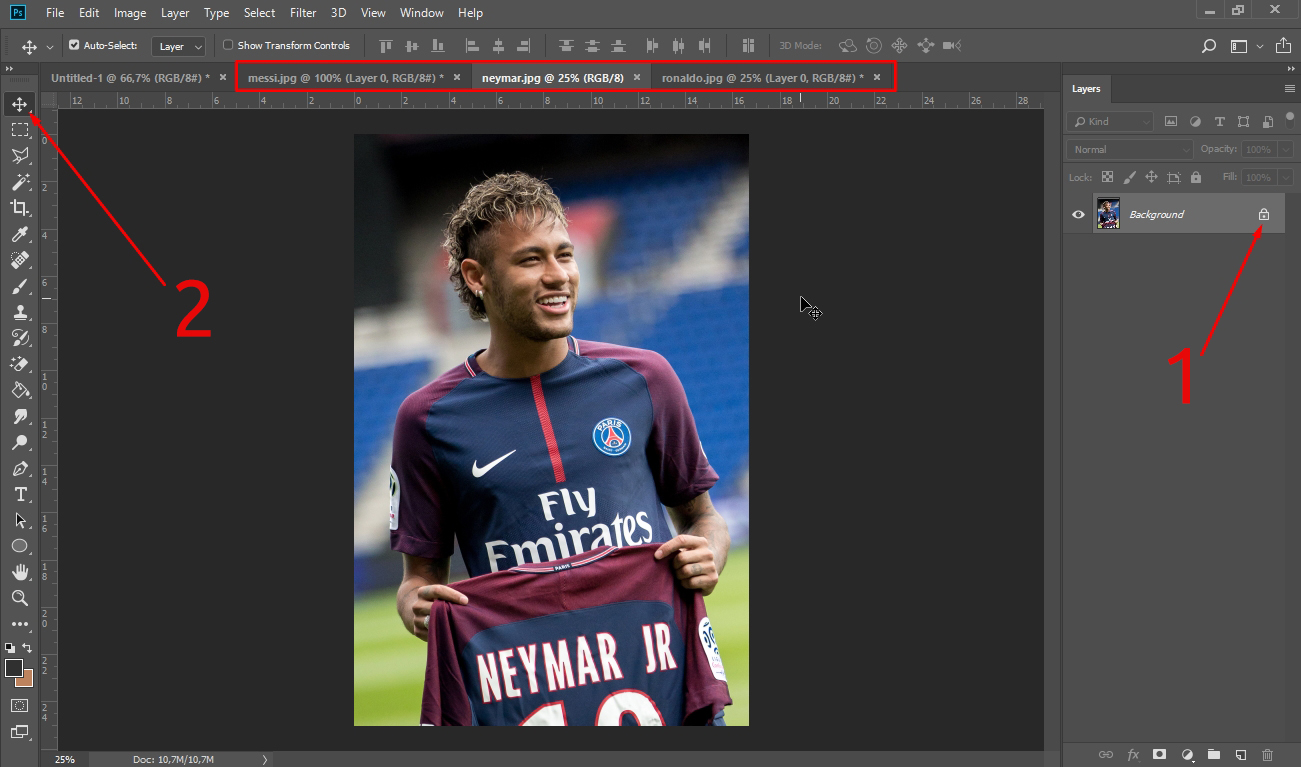Select the Brush tool
This screenshot has width=1301, height=767.
(19, 286)
